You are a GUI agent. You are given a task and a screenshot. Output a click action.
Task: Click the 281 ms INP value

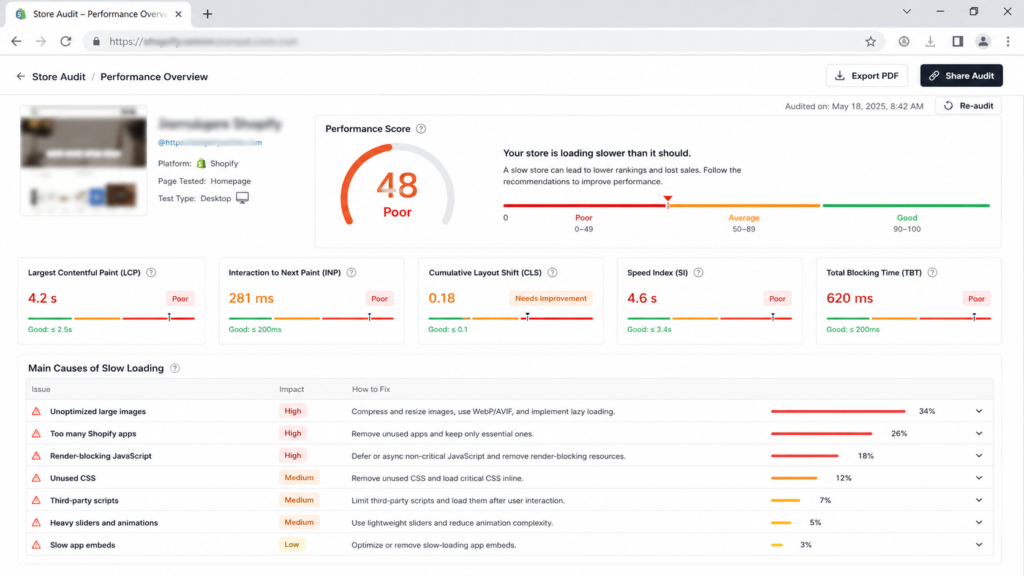coord(251,298)
